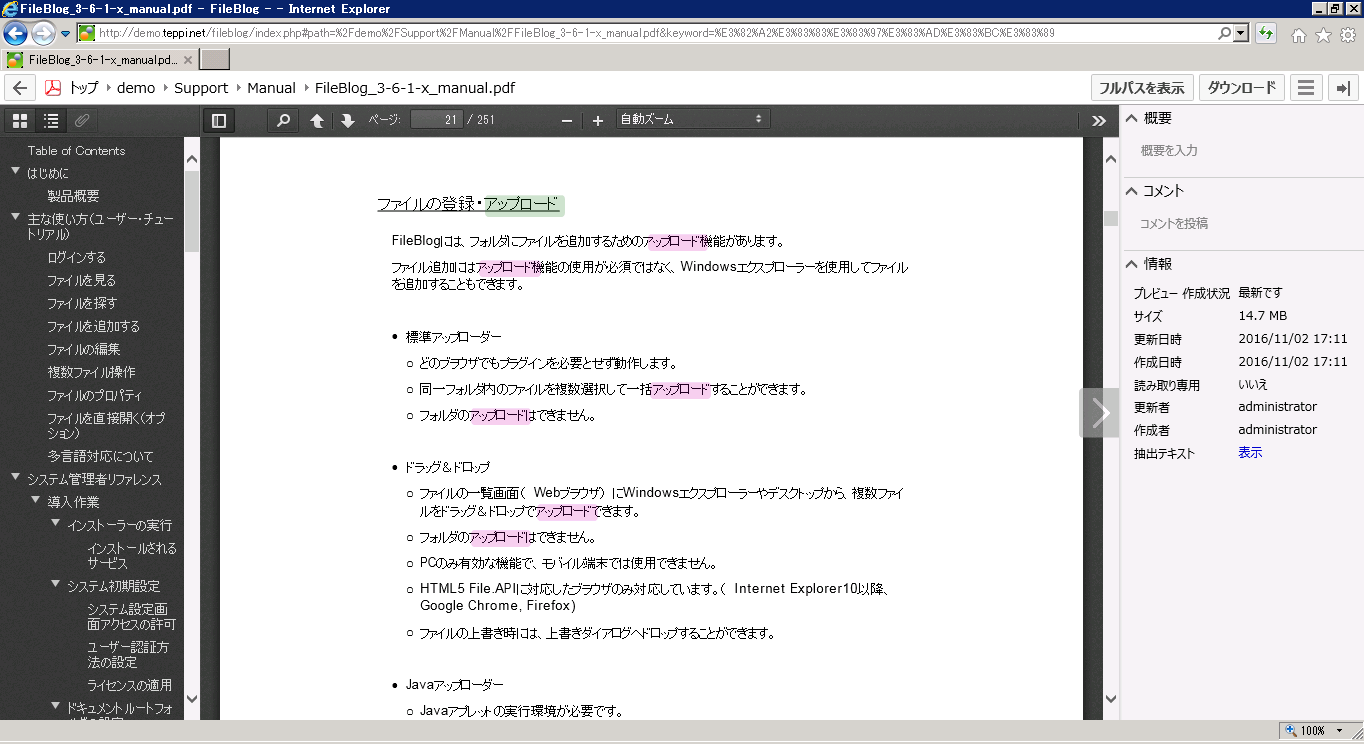Click the red PDF file icon
Viewport: 1364px width, 744px height.
tap(52, 88)
